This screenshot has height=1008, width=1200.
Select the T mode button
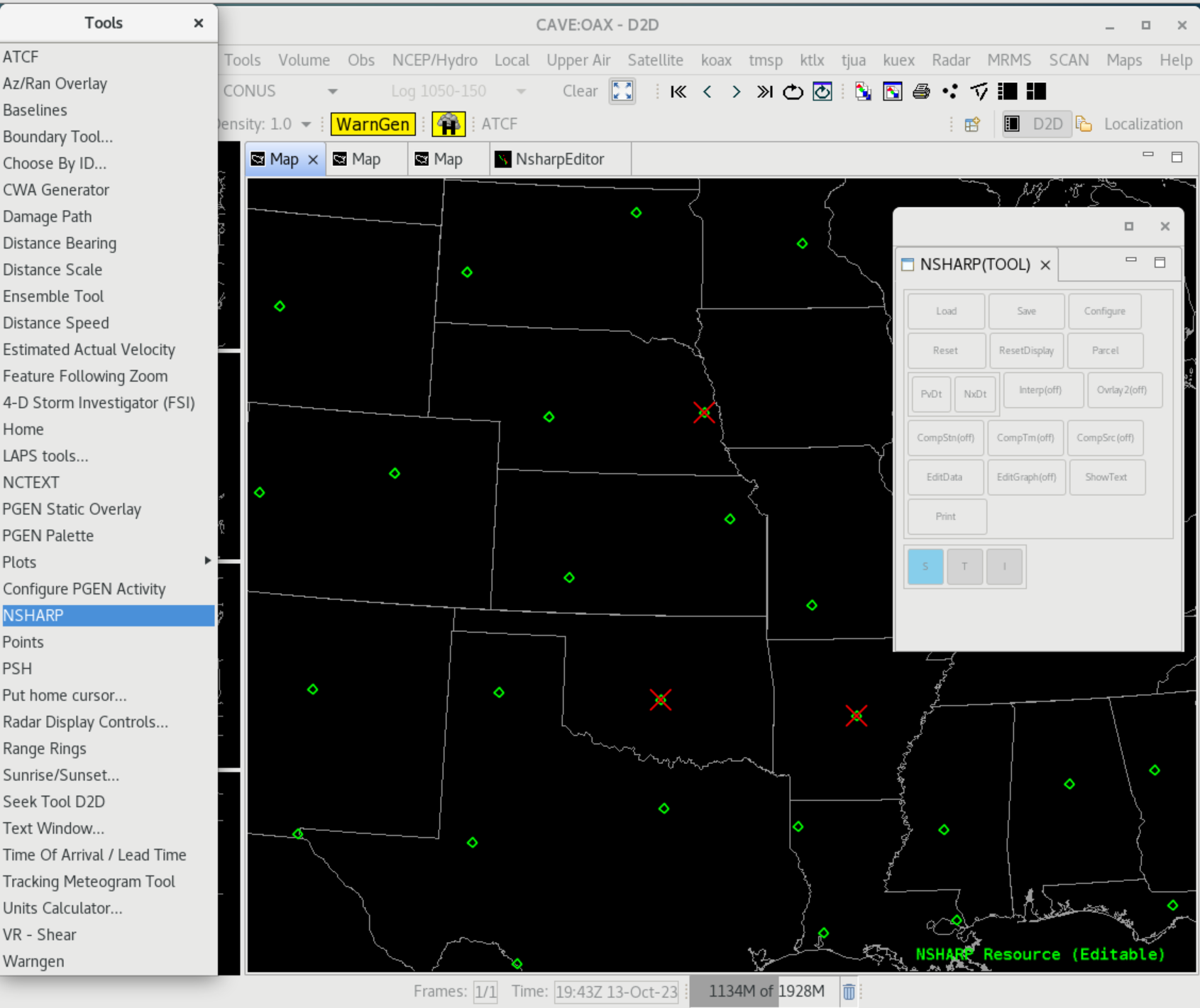[964, 567]
